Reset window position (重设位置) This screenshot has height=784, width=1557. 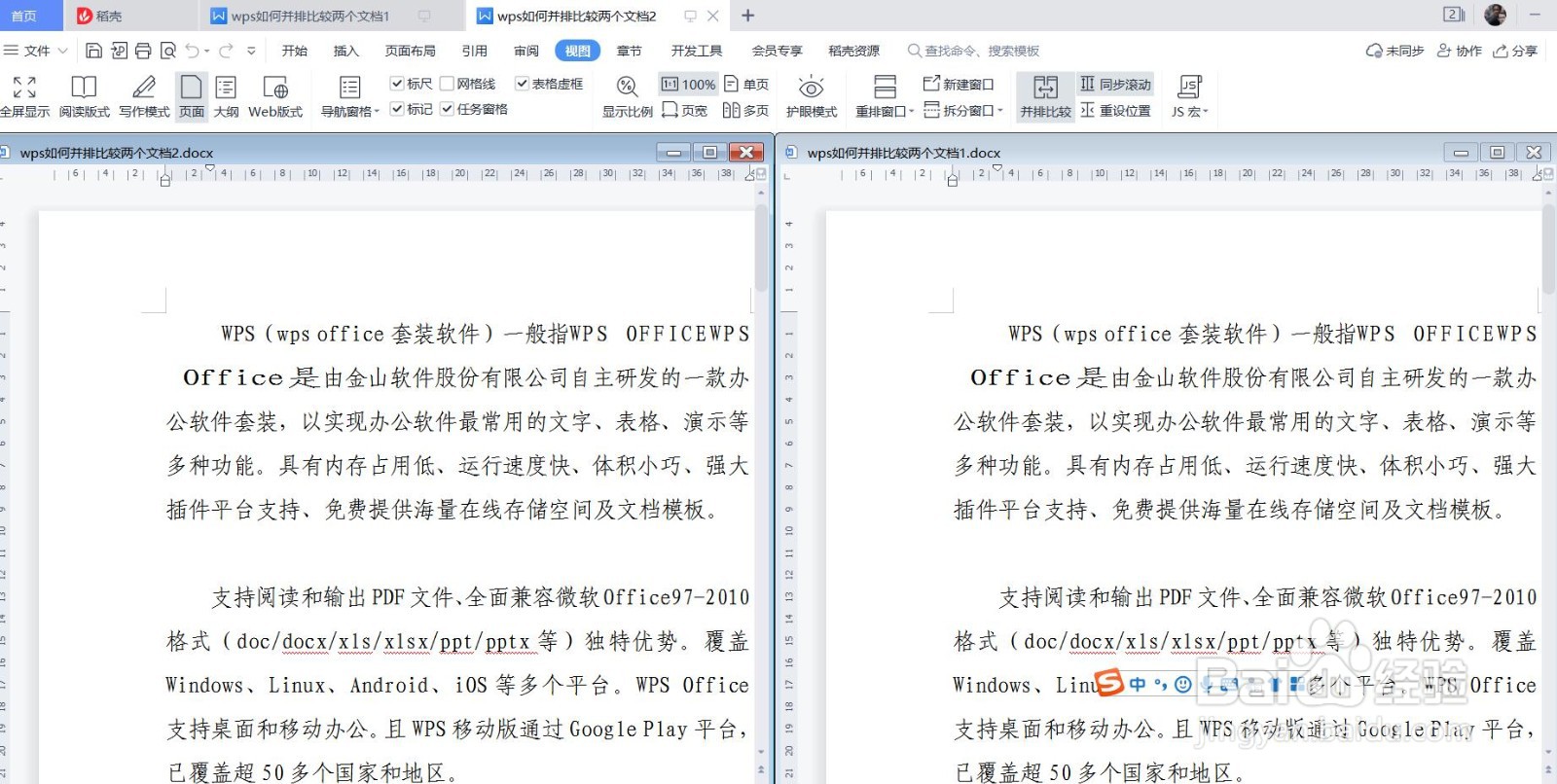pos(1115,110)
